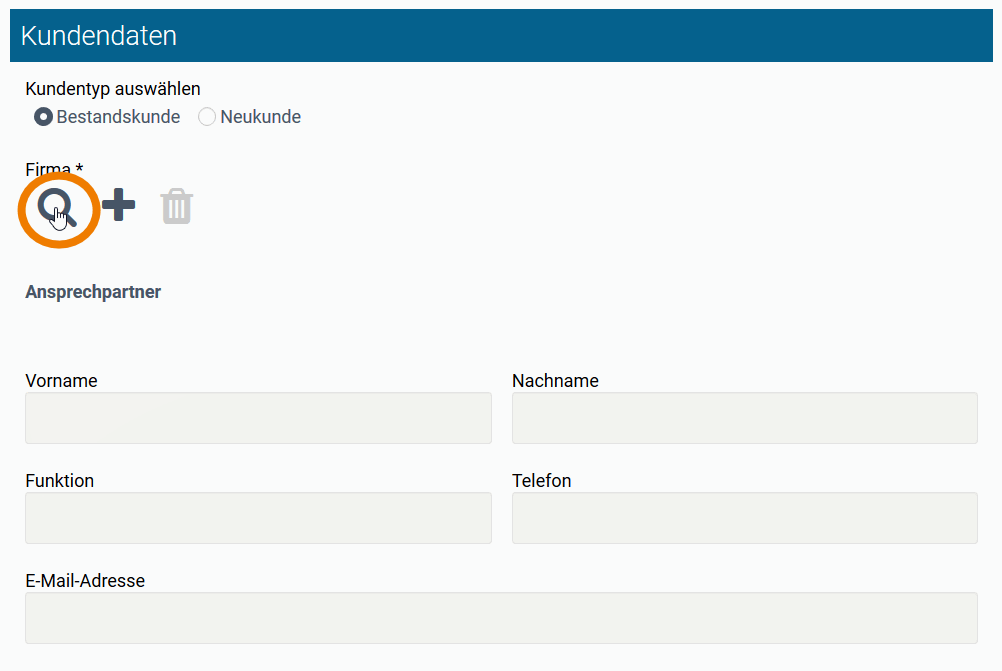Focus the Nachname text field
The height and width of the screenshot is (671, 1002).
point(744,418)
